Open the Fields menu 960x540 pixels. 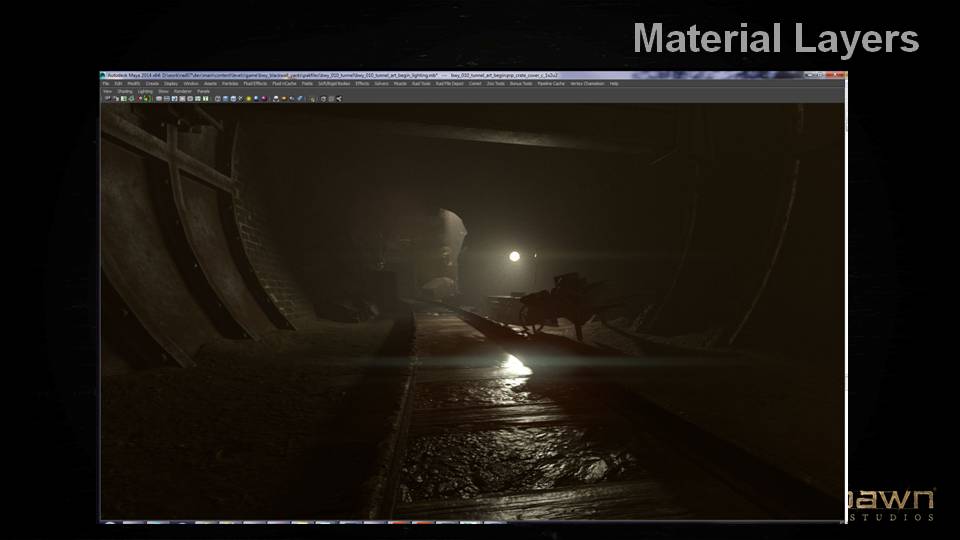coord(307,84)
